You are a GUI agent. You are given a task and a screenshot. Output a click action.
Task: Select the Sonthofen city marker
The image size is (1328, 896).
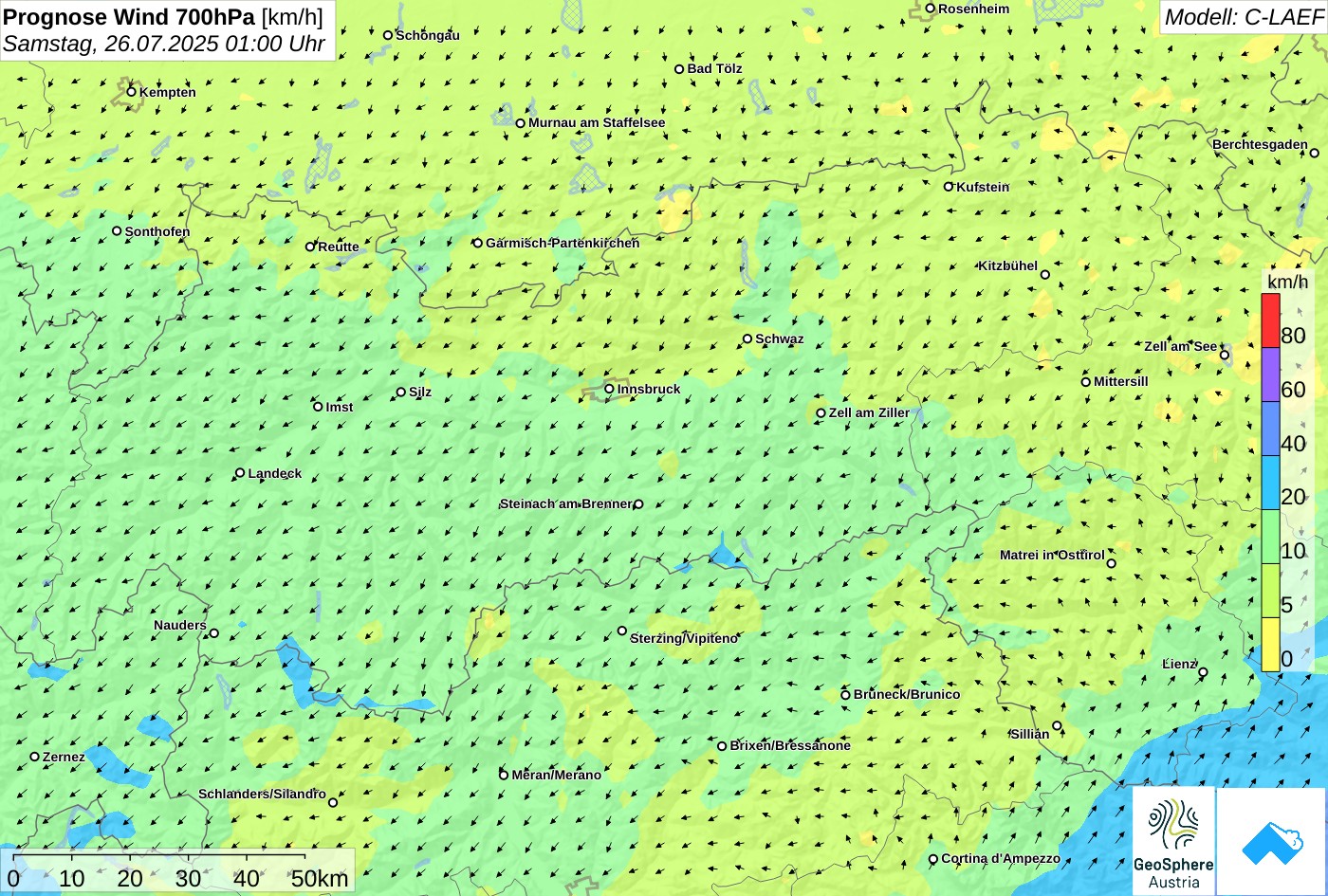(117, 231)
